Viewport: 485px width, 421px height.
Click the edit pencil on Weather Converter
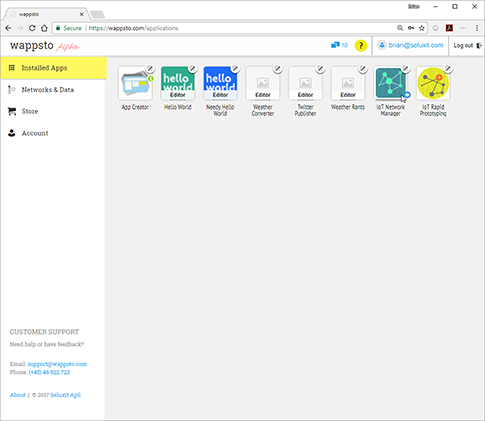tap(278, 69)
